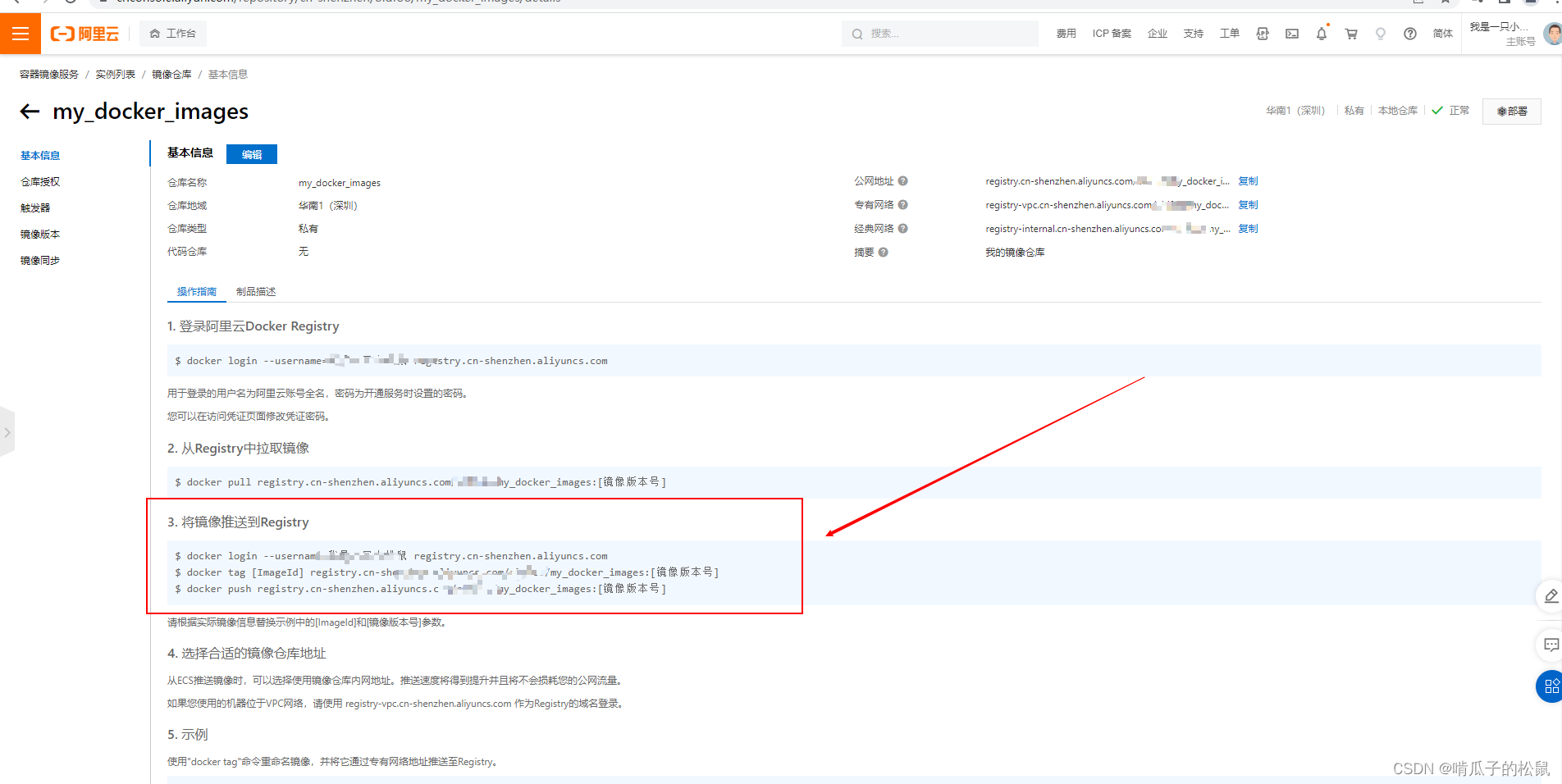
Task: Focus the top search box
Action: [940, 34]
